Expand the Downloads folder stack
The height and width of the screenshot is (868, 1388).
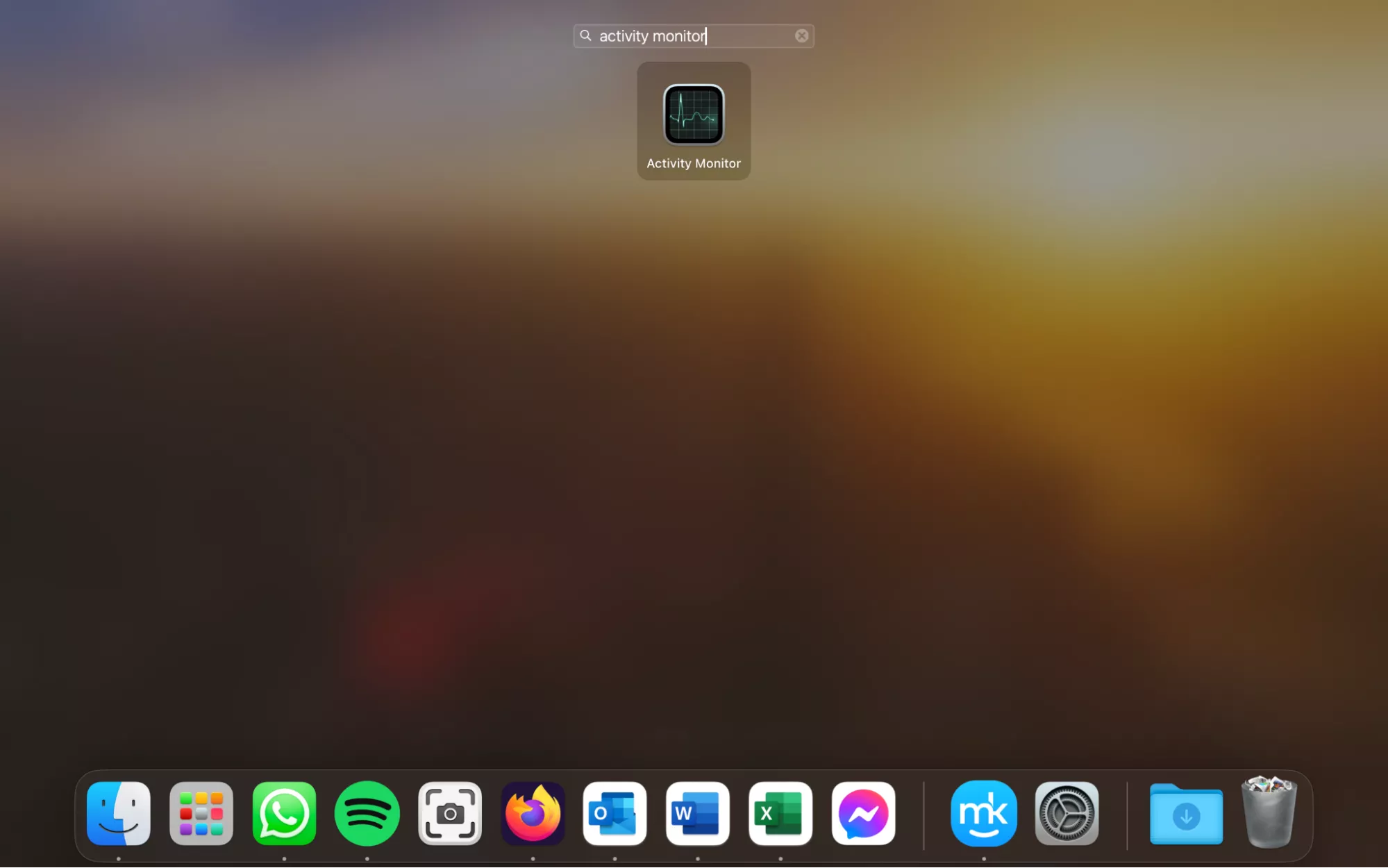click(x=1186, y=815)
